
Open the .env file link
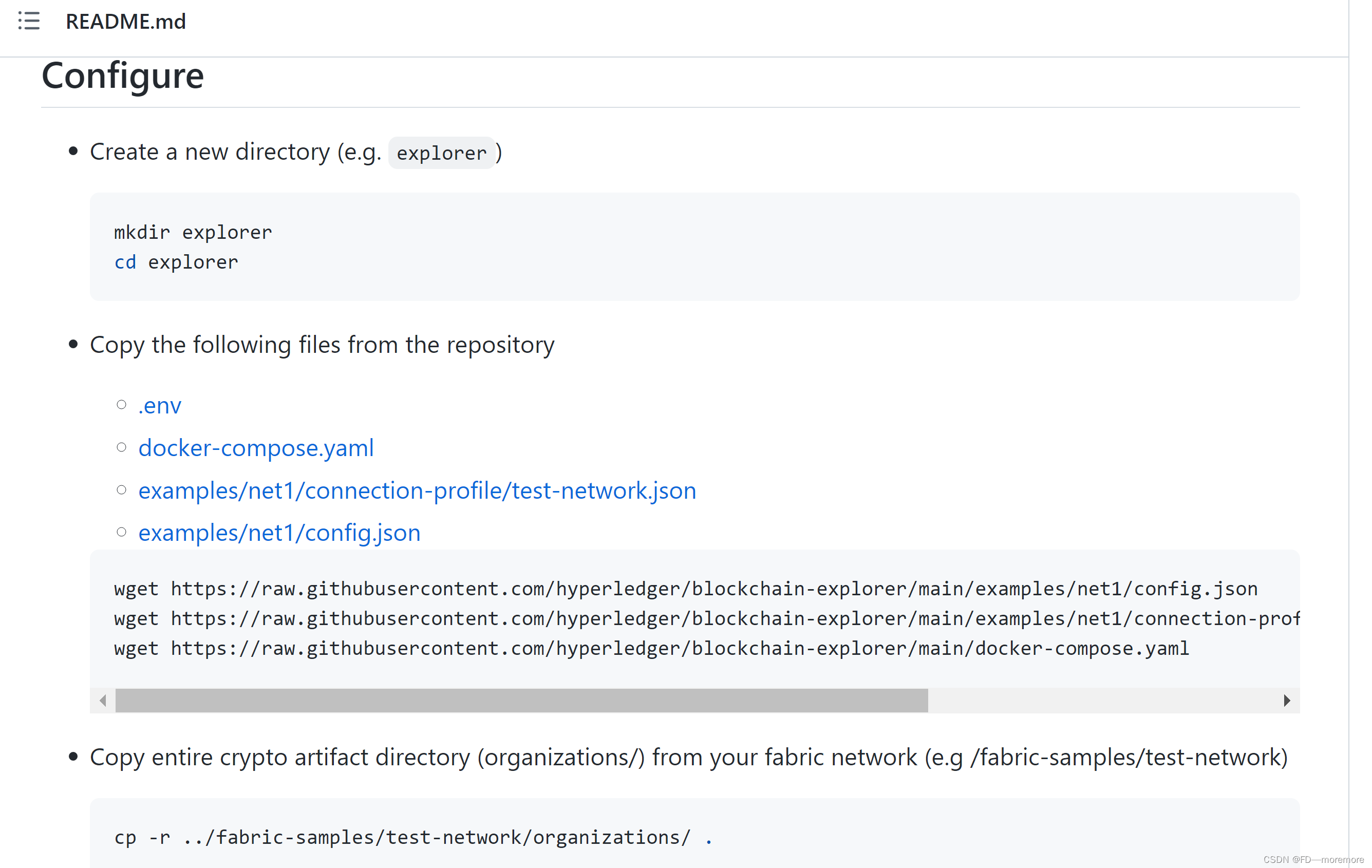click(x=160, y=406)
